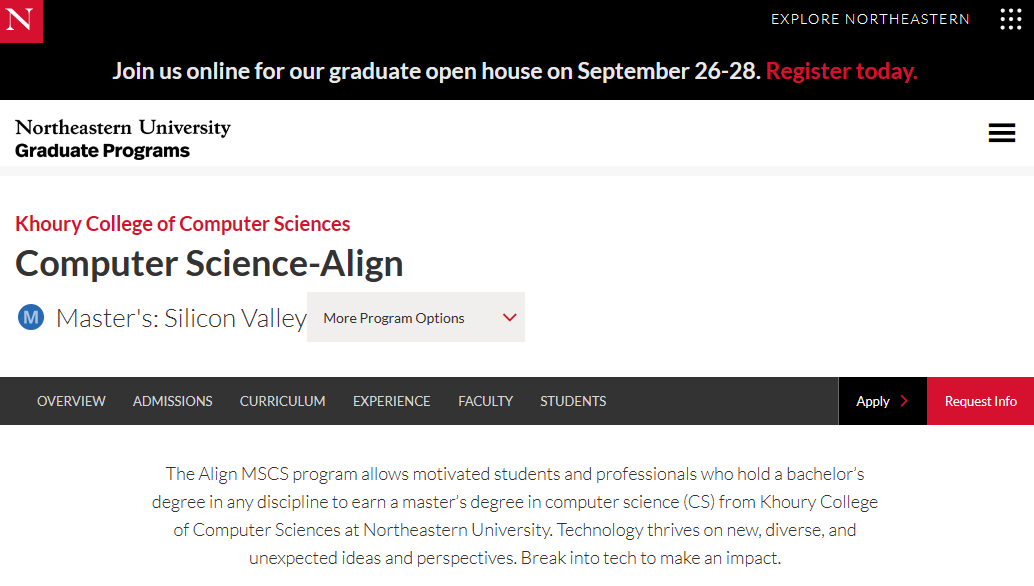Open the Explore Northeastern menu
Viewport: 1034px width, 586px height.
pyautogui.click(x=870, y=19)
